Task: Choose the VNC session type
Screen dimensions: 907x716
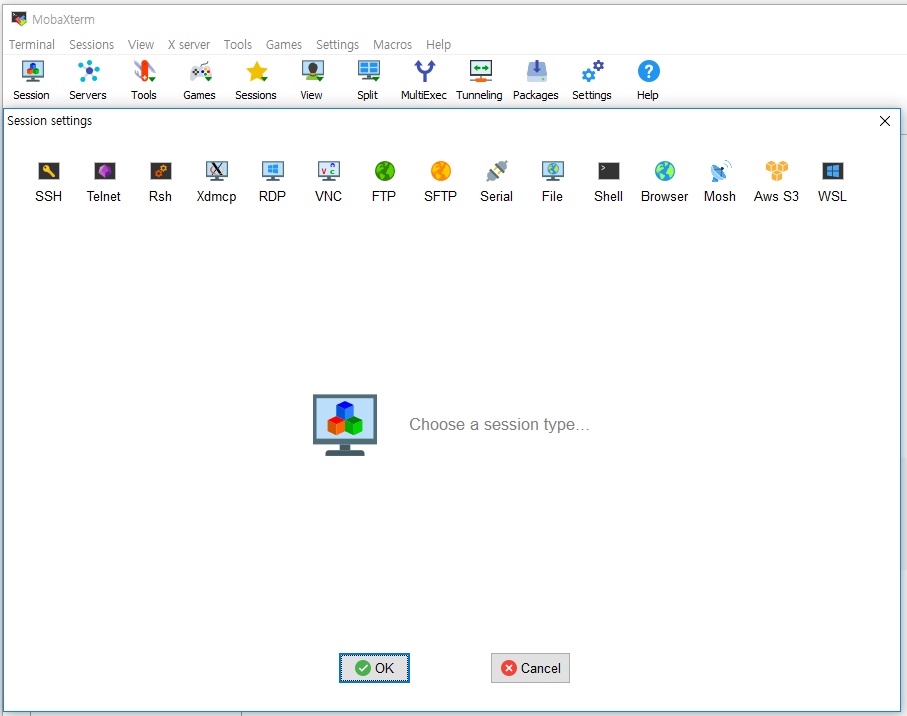Action: 329,182
